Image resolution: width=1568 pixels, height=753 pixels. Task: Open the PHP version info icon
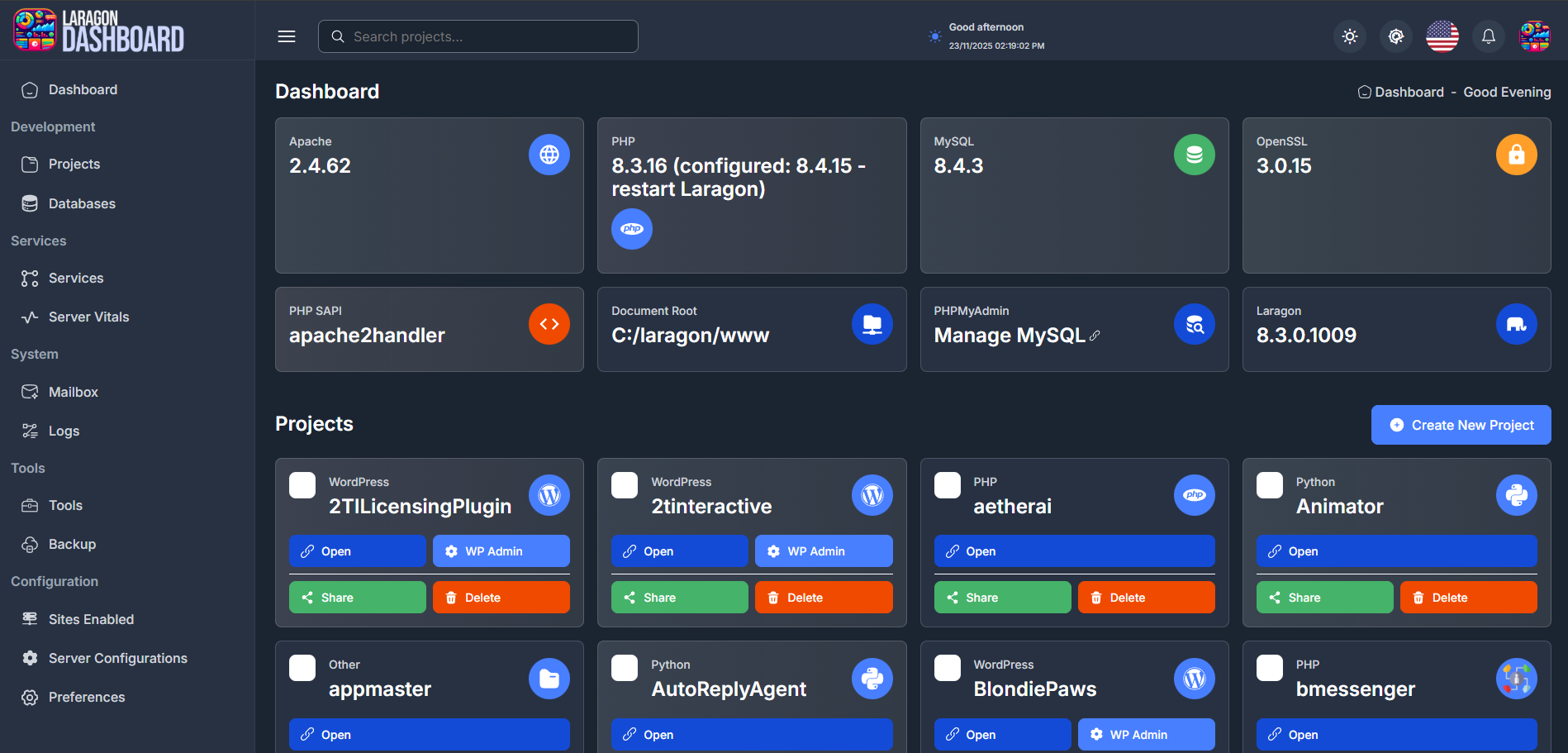(x=632, y=229)
